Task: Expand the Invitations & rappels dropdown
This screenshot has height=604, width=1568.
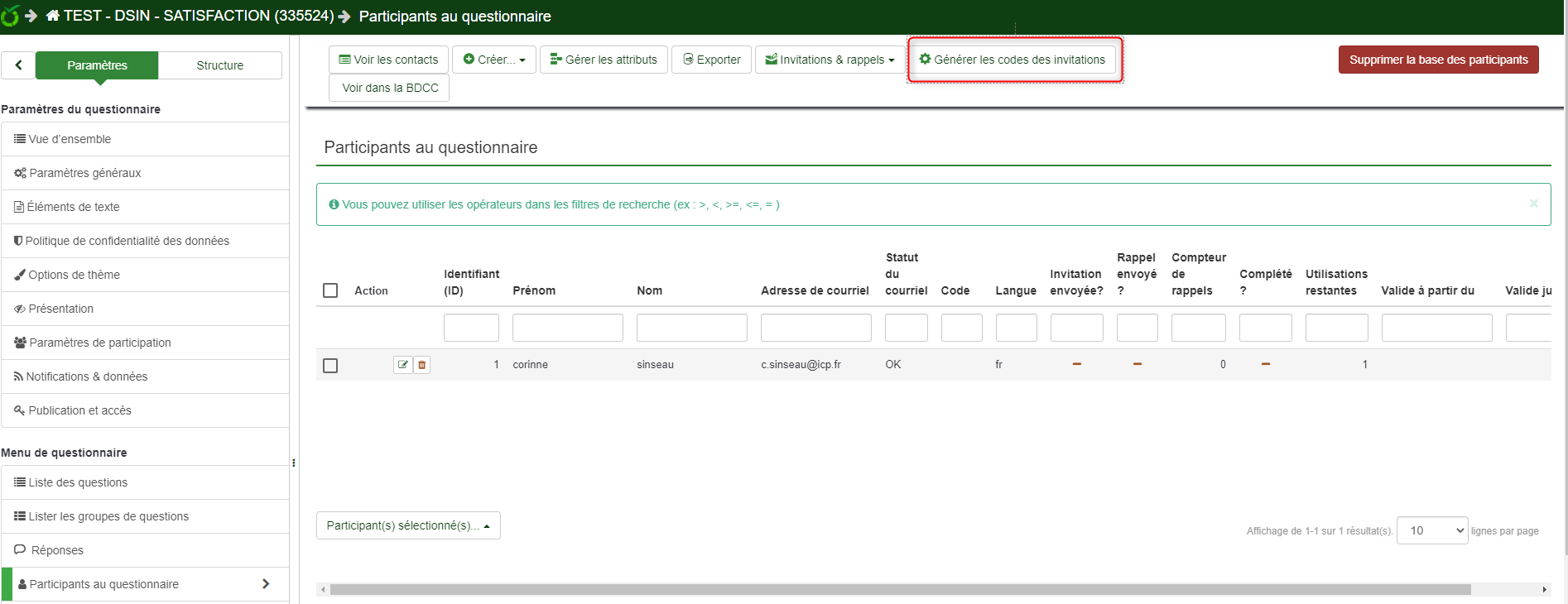Action: [x=830, y=60]
